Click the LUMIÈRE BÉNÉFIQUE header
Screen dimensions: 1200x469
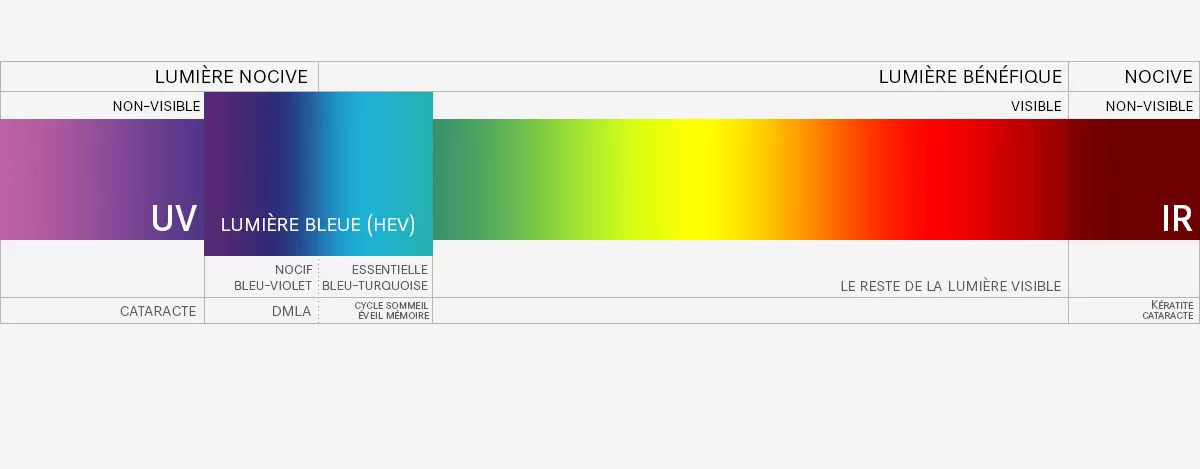969,77
